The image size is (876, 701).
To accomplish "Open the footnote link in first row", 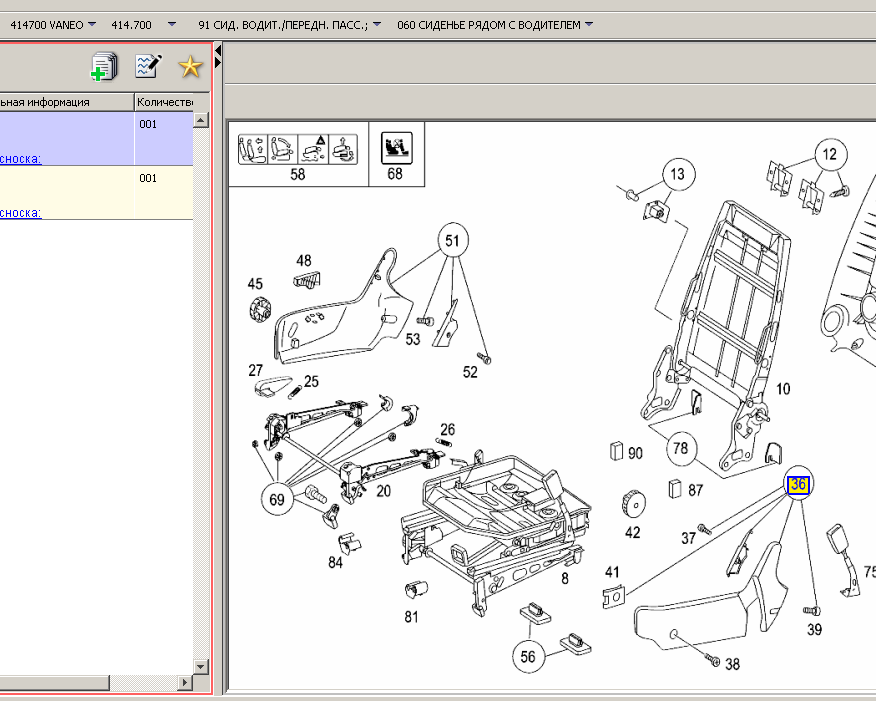I will [x=20, y=158].
